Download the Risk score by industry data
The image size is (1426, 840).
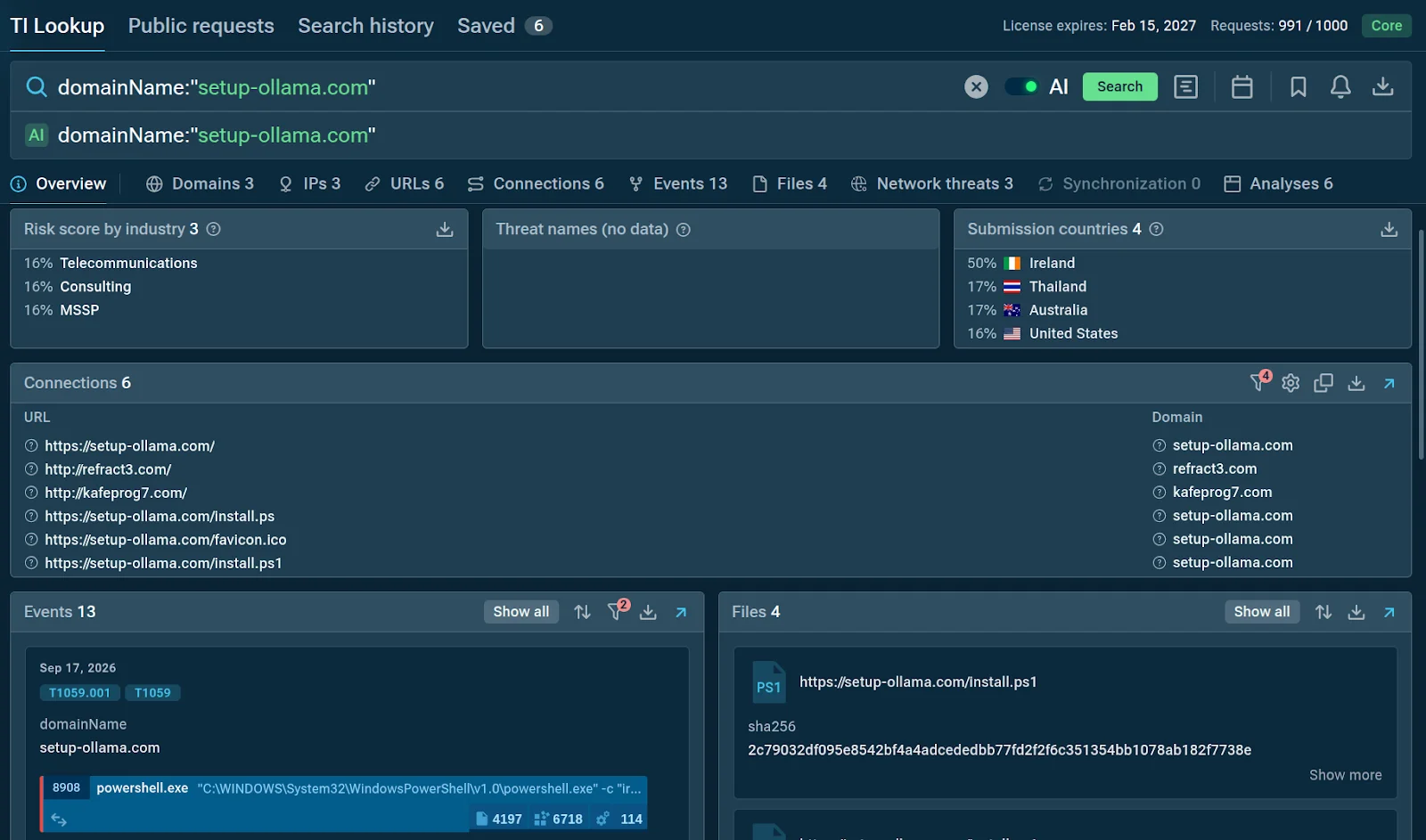[x=445, y=230]
